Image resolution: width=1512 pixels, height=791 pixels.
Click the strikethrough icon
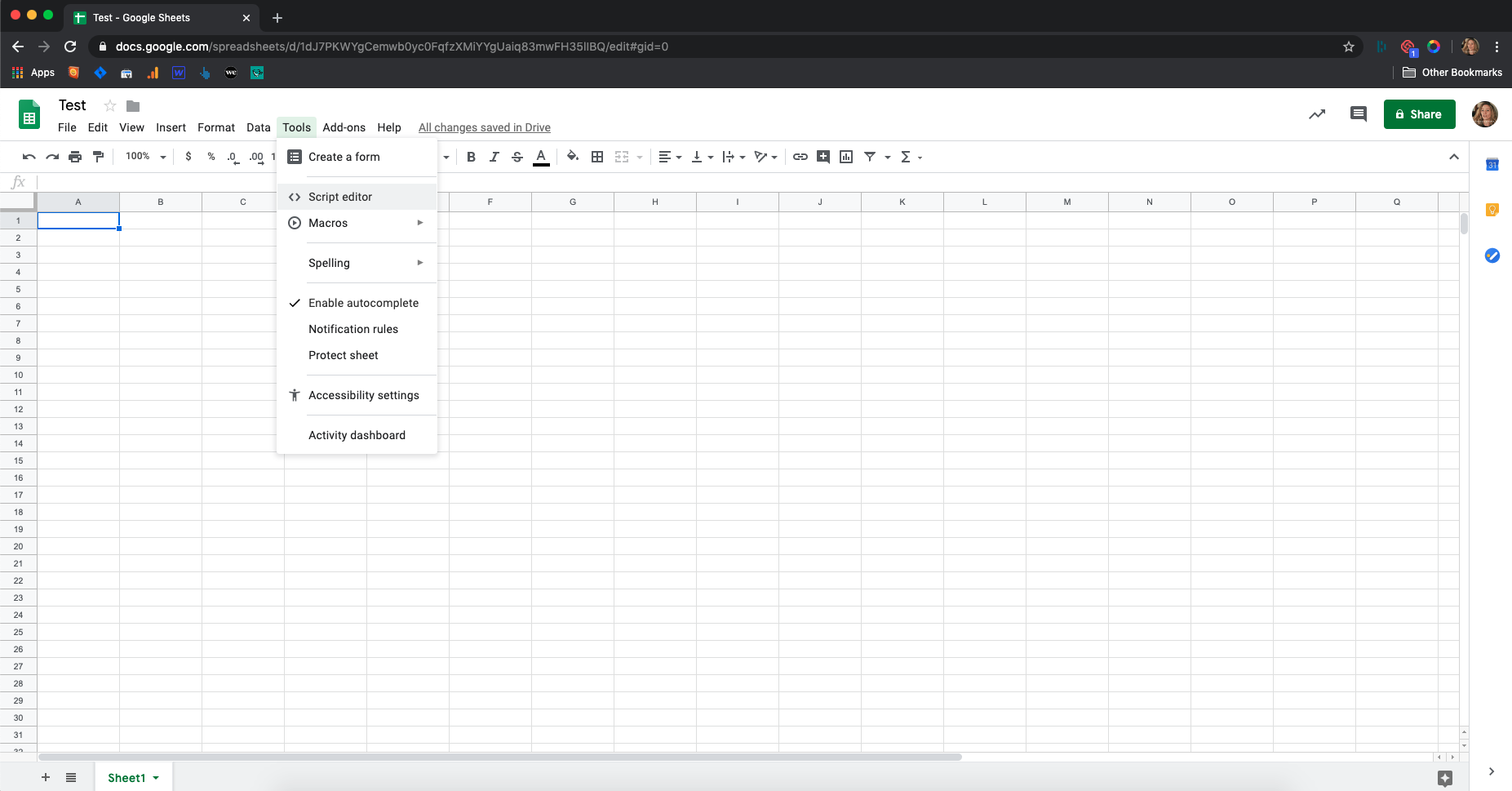[517, 157]
